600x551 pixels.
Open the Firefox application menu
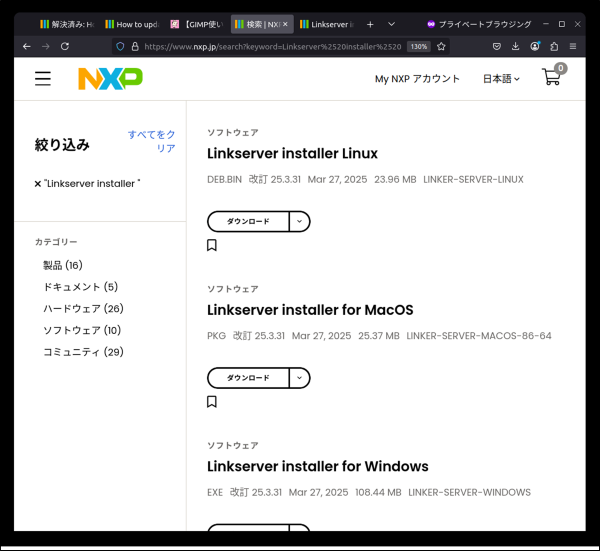(x=572, y=46)
